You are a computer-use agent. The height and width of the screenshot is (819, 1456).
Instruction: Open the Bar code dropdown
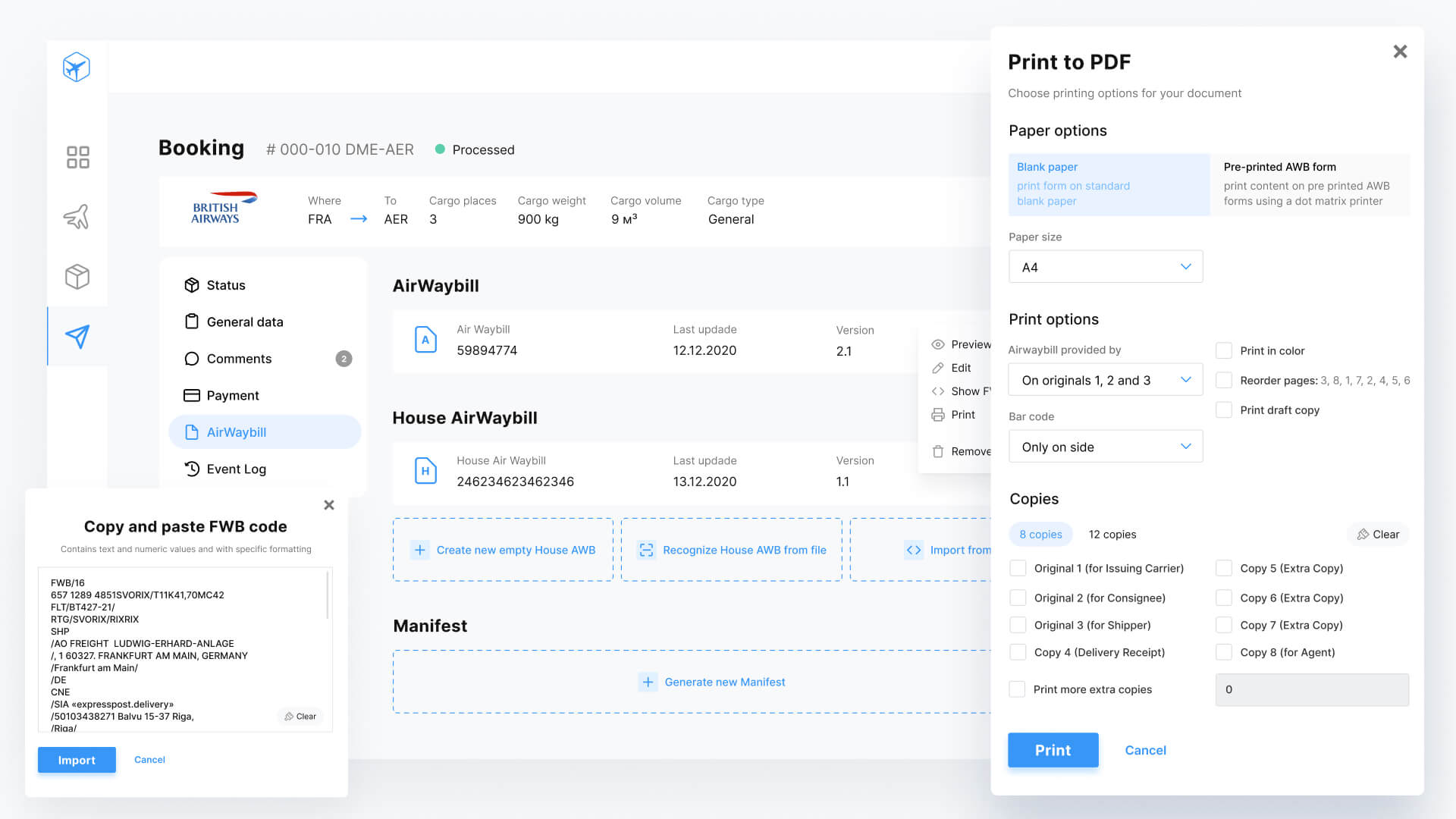click(1105, 447)
